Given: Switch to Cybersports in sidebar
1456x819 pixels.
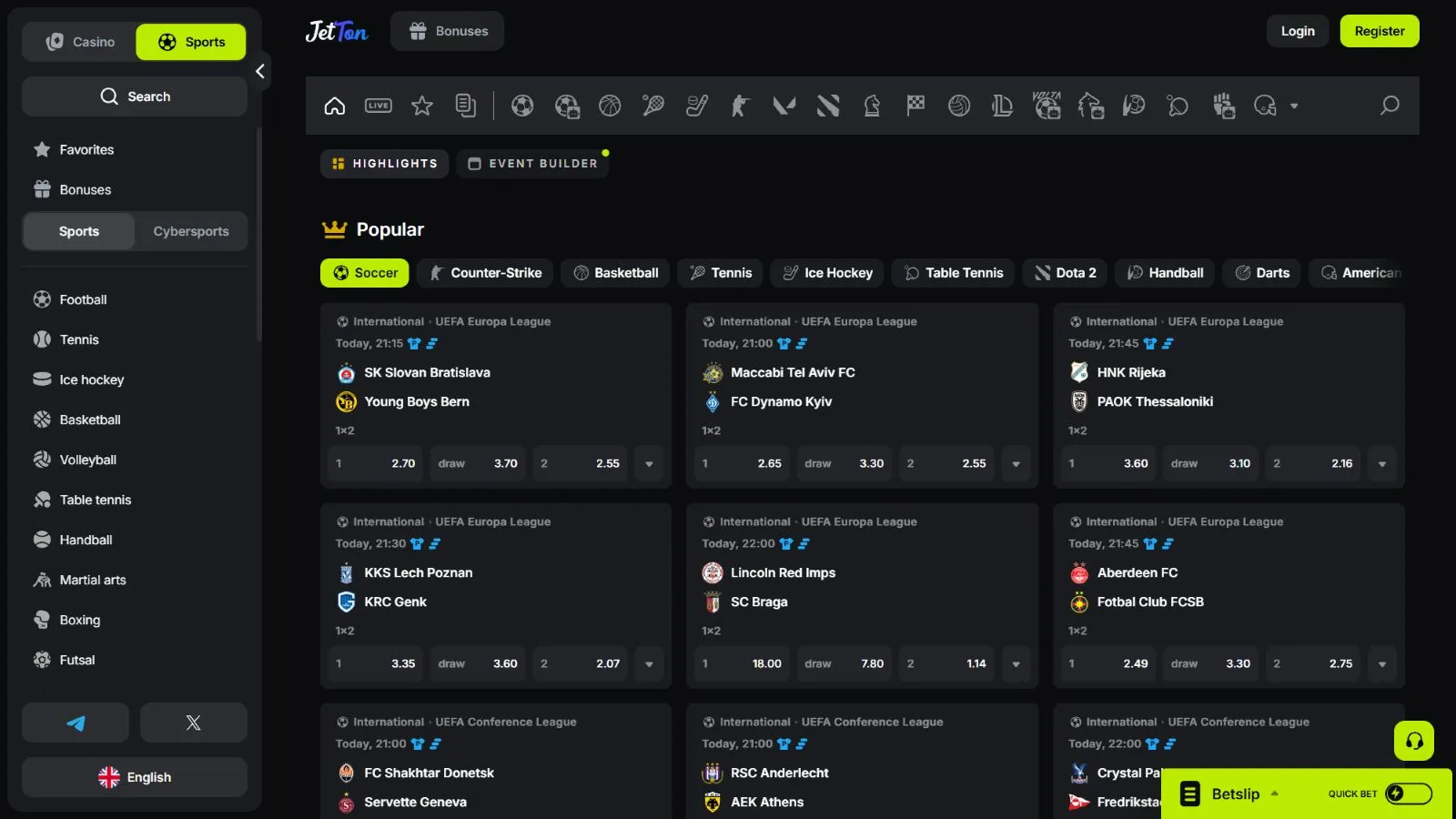Looking at the screenshot, I should pyautogui.click(x=191, y=231).
